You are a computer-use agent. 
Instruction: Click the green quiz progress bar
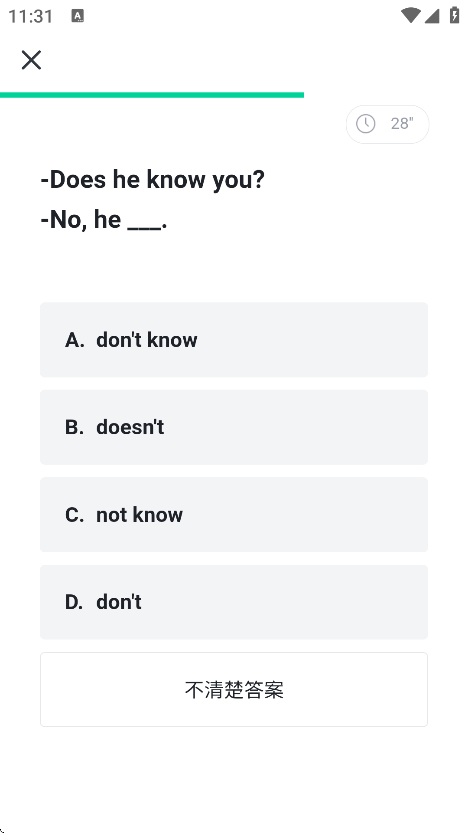pyautogui.click(x=152, y=95)
